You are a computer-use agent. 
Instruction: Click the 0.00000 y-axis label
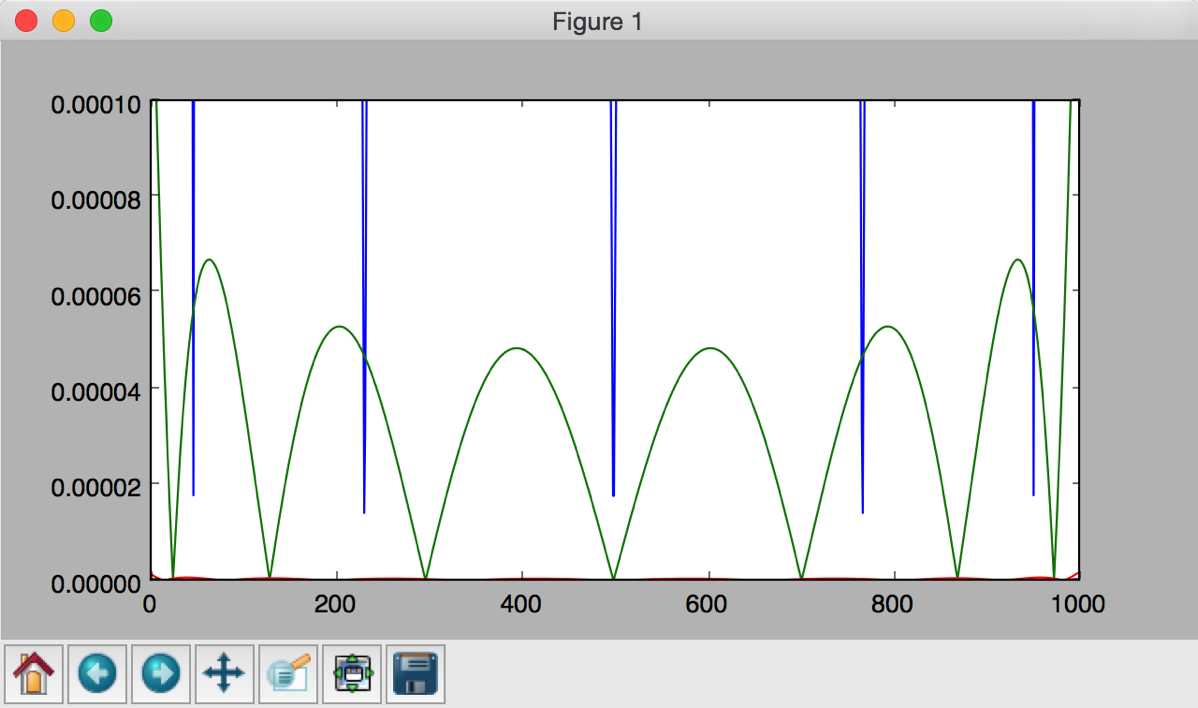tap(96, 584)
